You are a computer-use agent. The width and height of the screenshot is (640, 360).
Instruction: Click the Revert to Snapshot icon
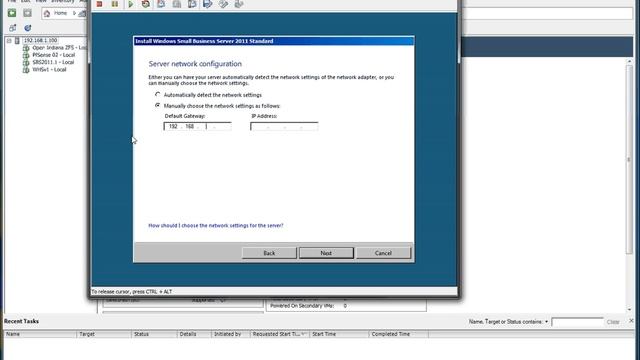pos(177,4)
